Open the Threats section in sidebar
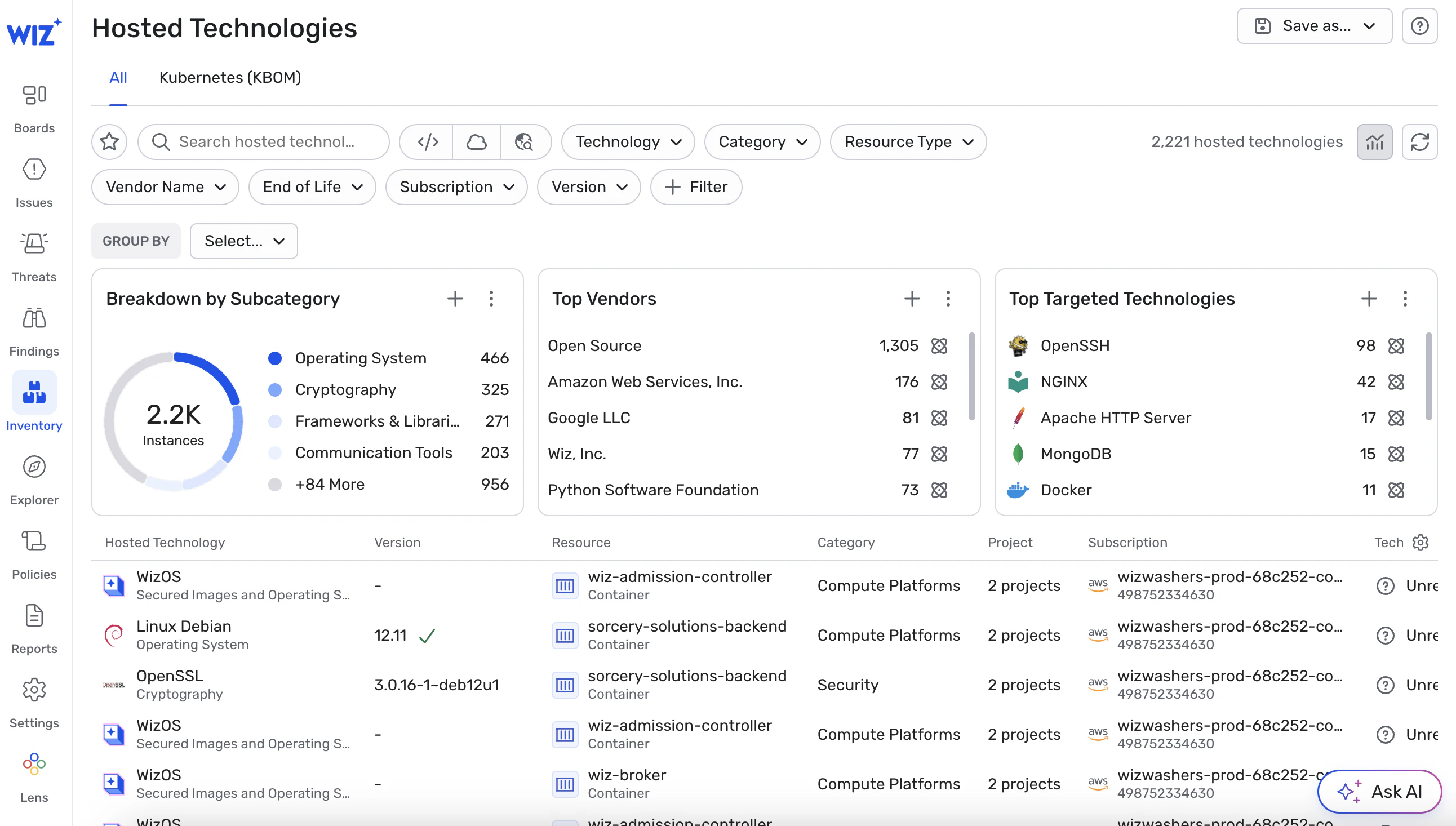Image resolution: width=1456 pixels, height=826 pixels. click(x=34, y=256)
